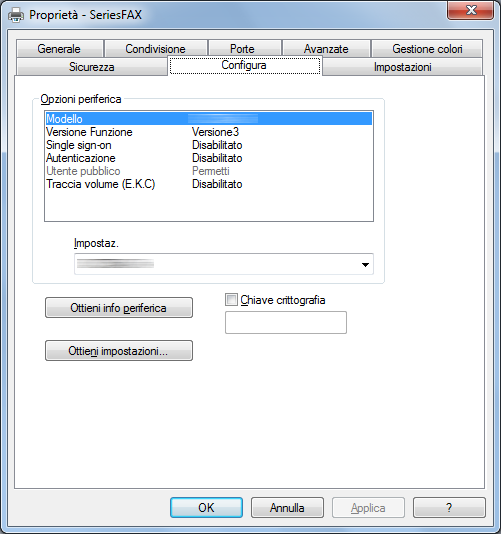Open the Impostazioni tab
Image resolution: width=501 pixels, height=534 pixels.
(402, 66)
